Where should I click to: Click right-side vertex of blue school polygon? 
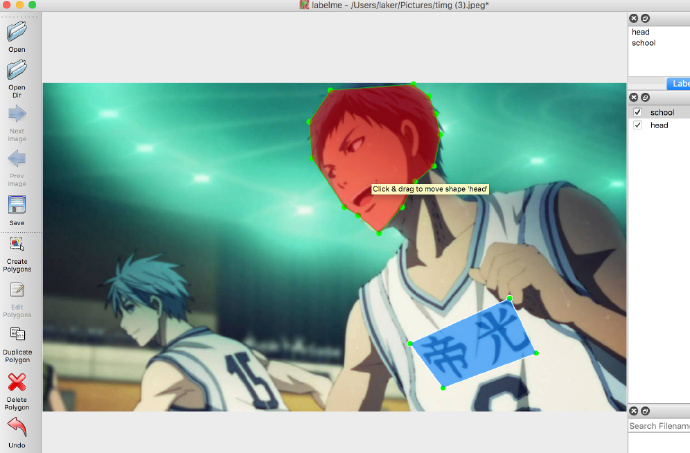coord(536,353)
